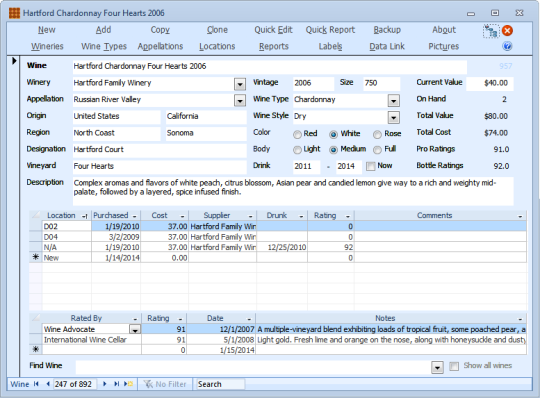Viewport: 540px width, 398px height.
Task: Open the Reports screen
Action: [274, 46]
